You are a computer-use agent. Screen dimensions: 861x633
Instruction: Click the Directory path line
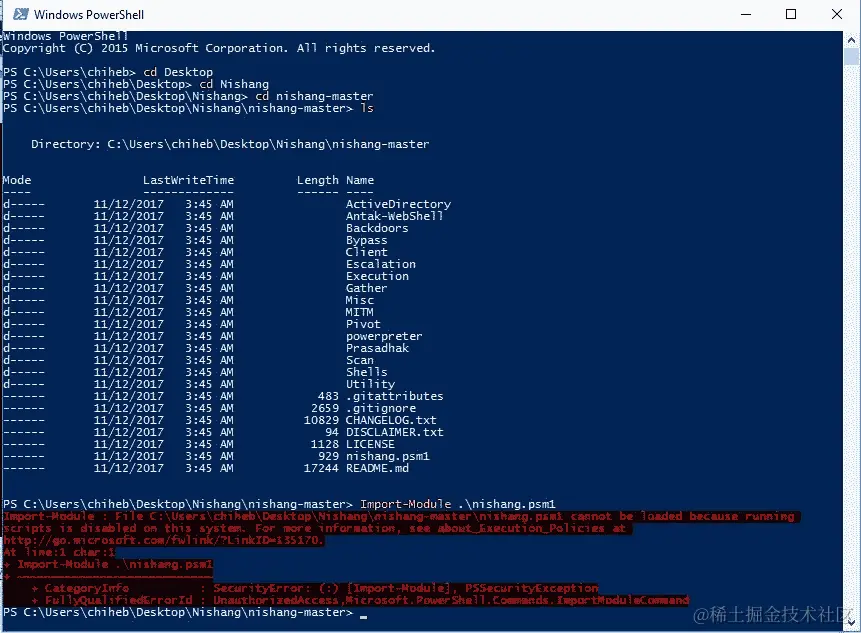tap(230, 144)
